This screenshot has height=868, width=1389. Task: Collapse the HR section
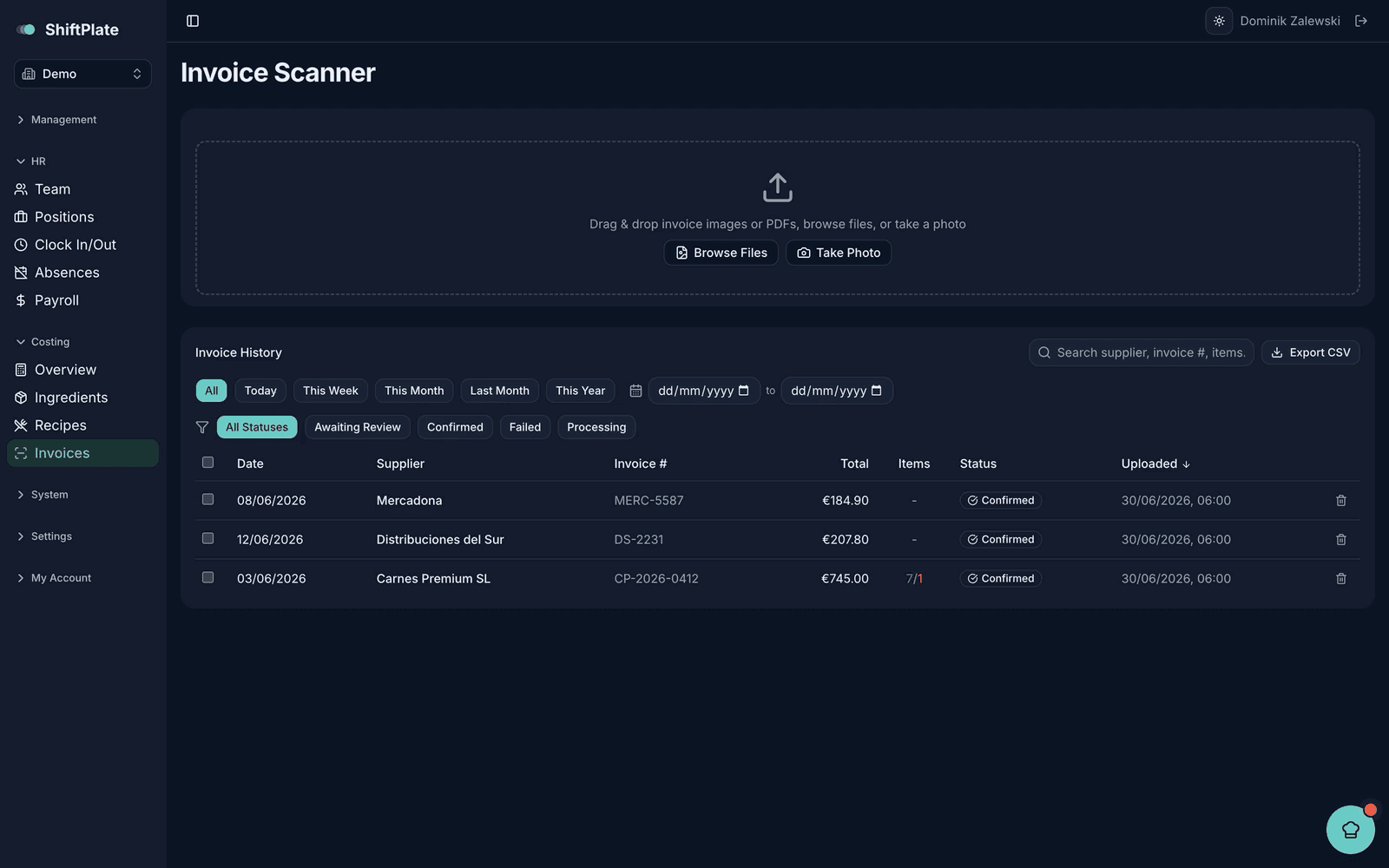31,161
